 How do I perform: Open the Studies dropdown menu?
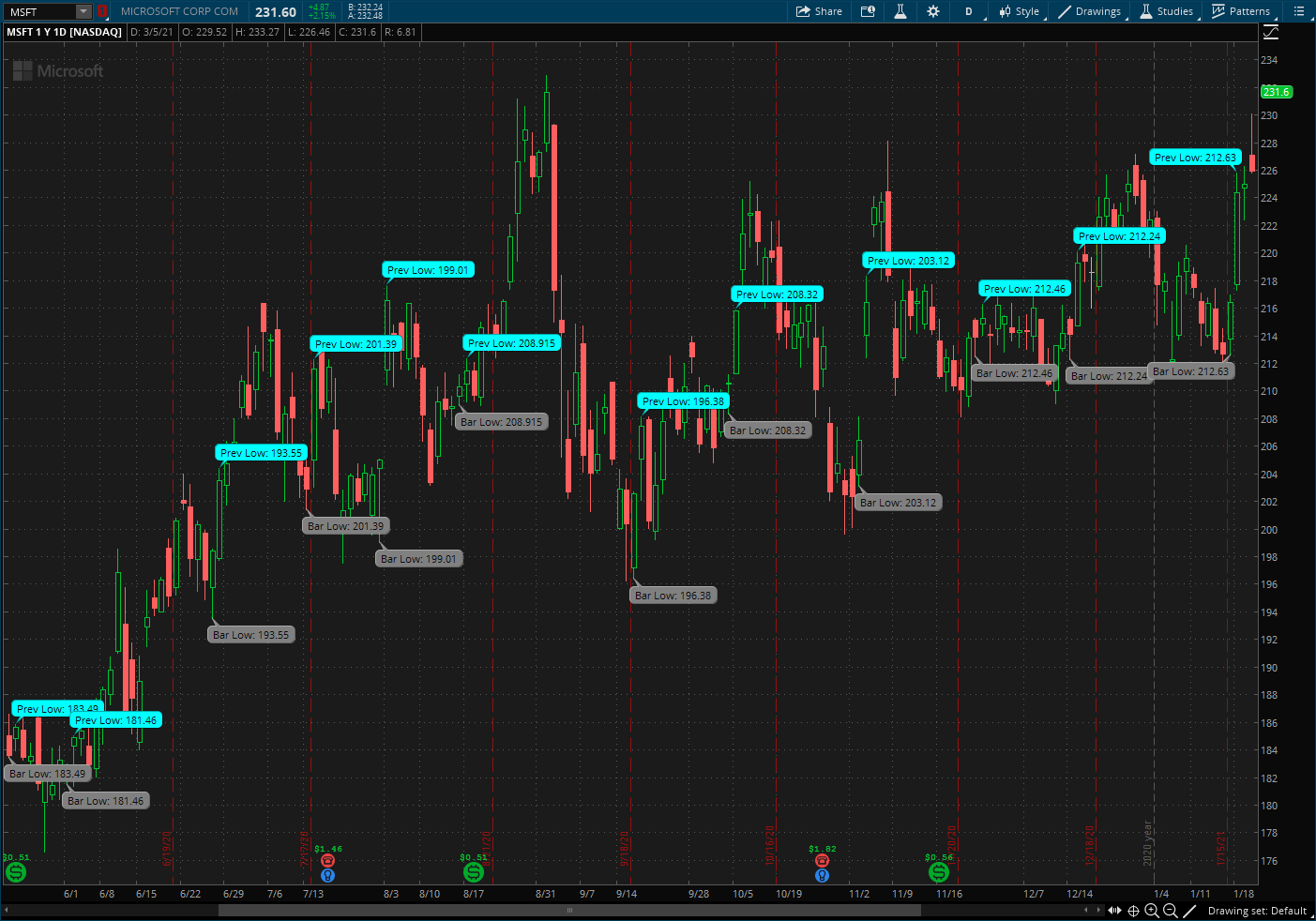click(1167, 11)
